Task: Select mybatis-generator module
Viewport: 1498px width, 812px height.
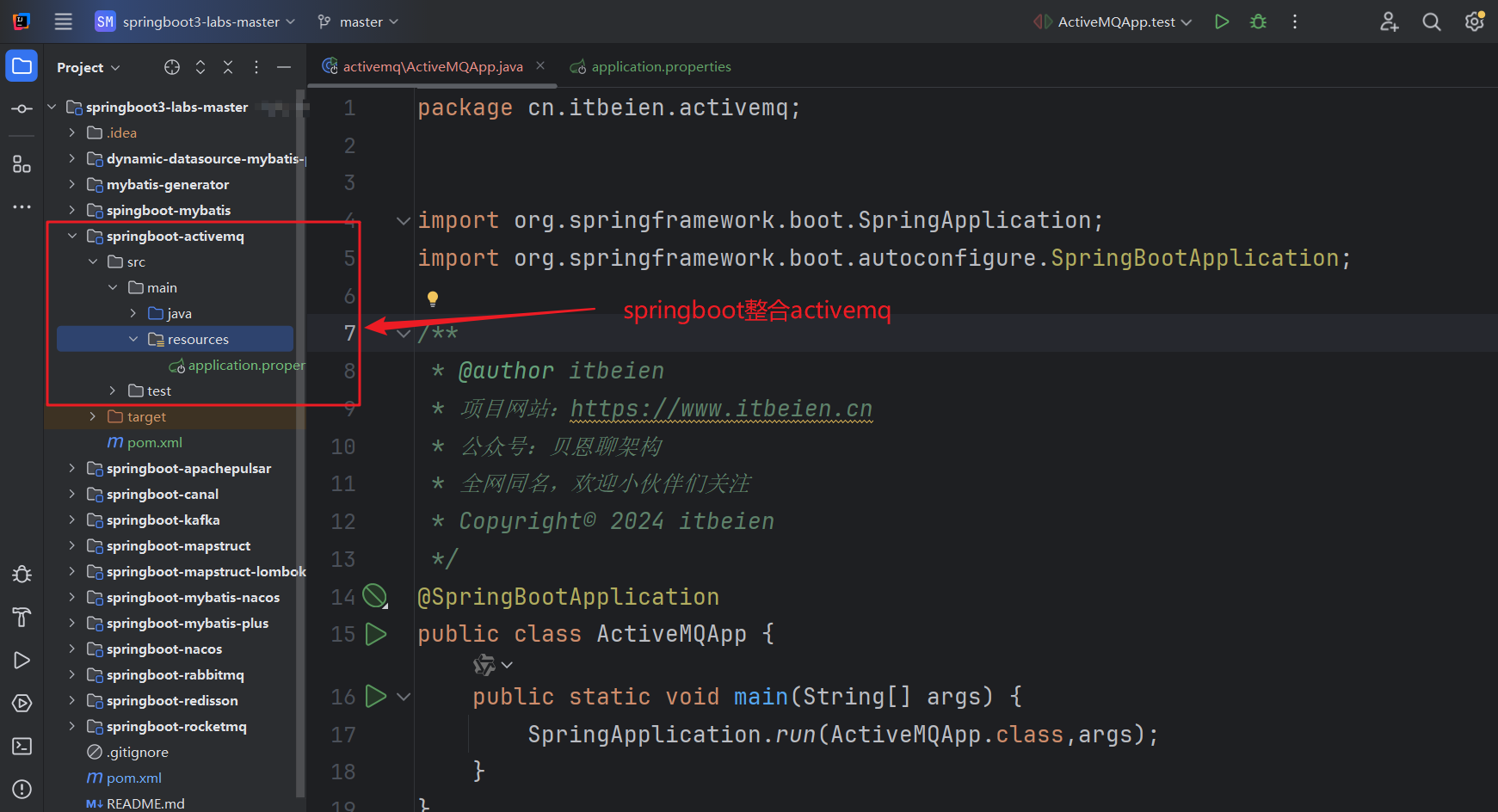Action: [x=158, y=184]
